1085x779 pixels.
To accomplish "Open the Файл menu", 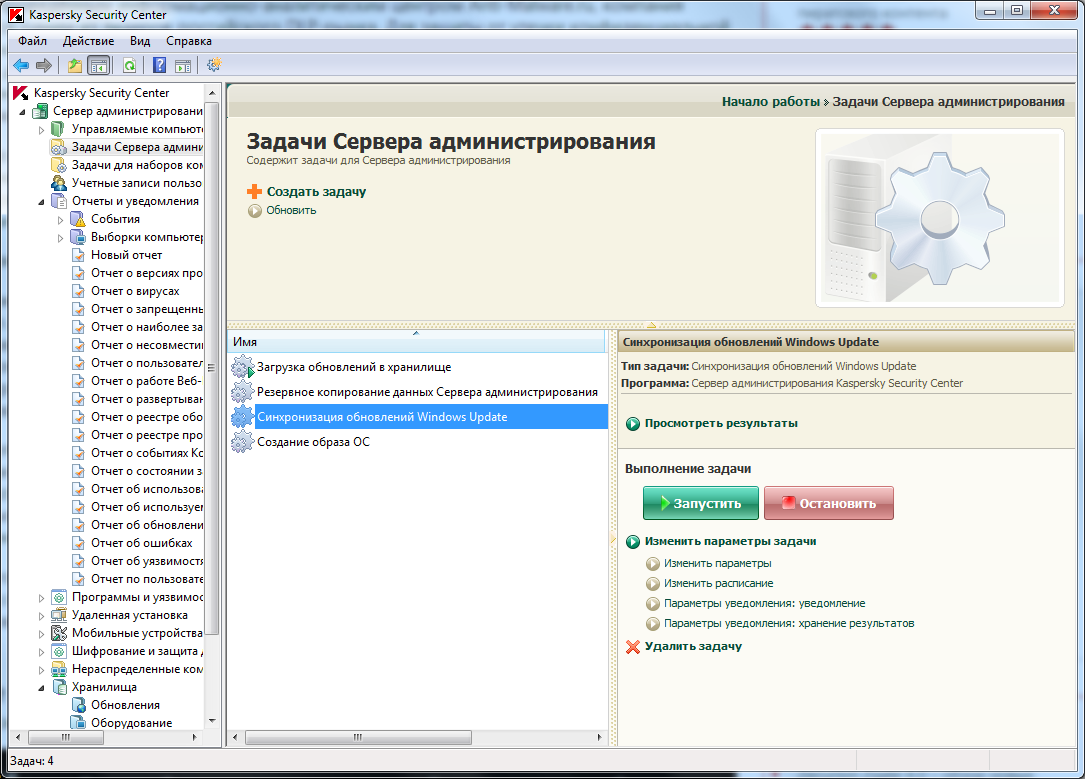I will coord(33,41).
